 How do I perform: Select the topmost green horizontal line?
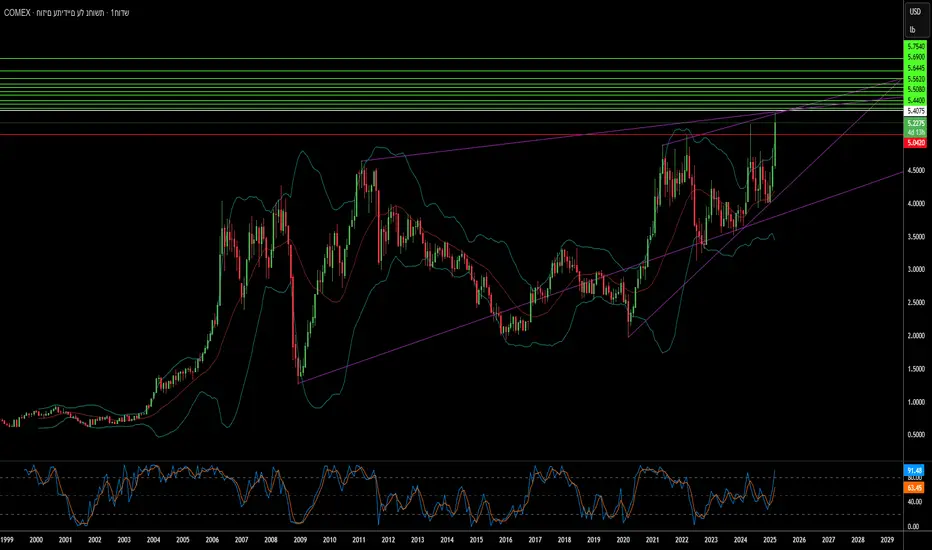452,58
